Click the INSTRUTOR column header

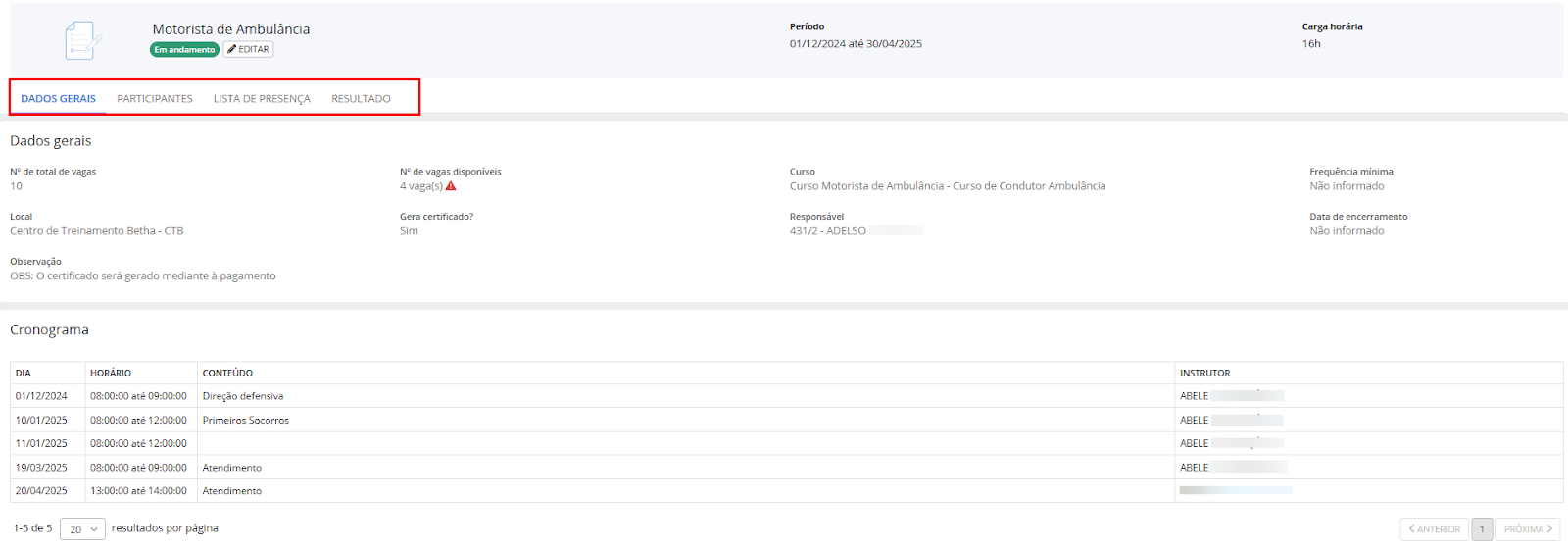click(1204, 374)
